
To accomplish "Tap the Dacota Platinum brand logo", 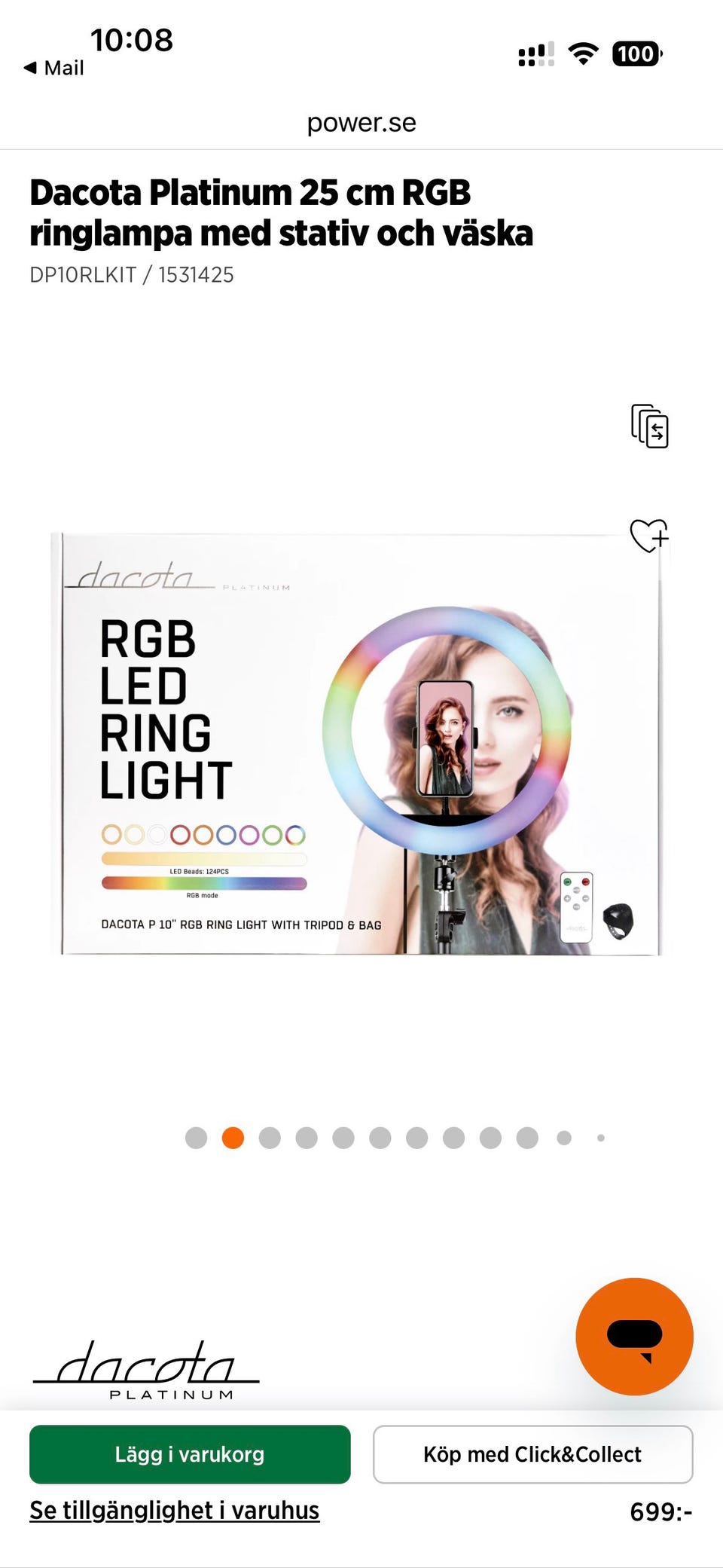I will click(x=146, y=1370).
